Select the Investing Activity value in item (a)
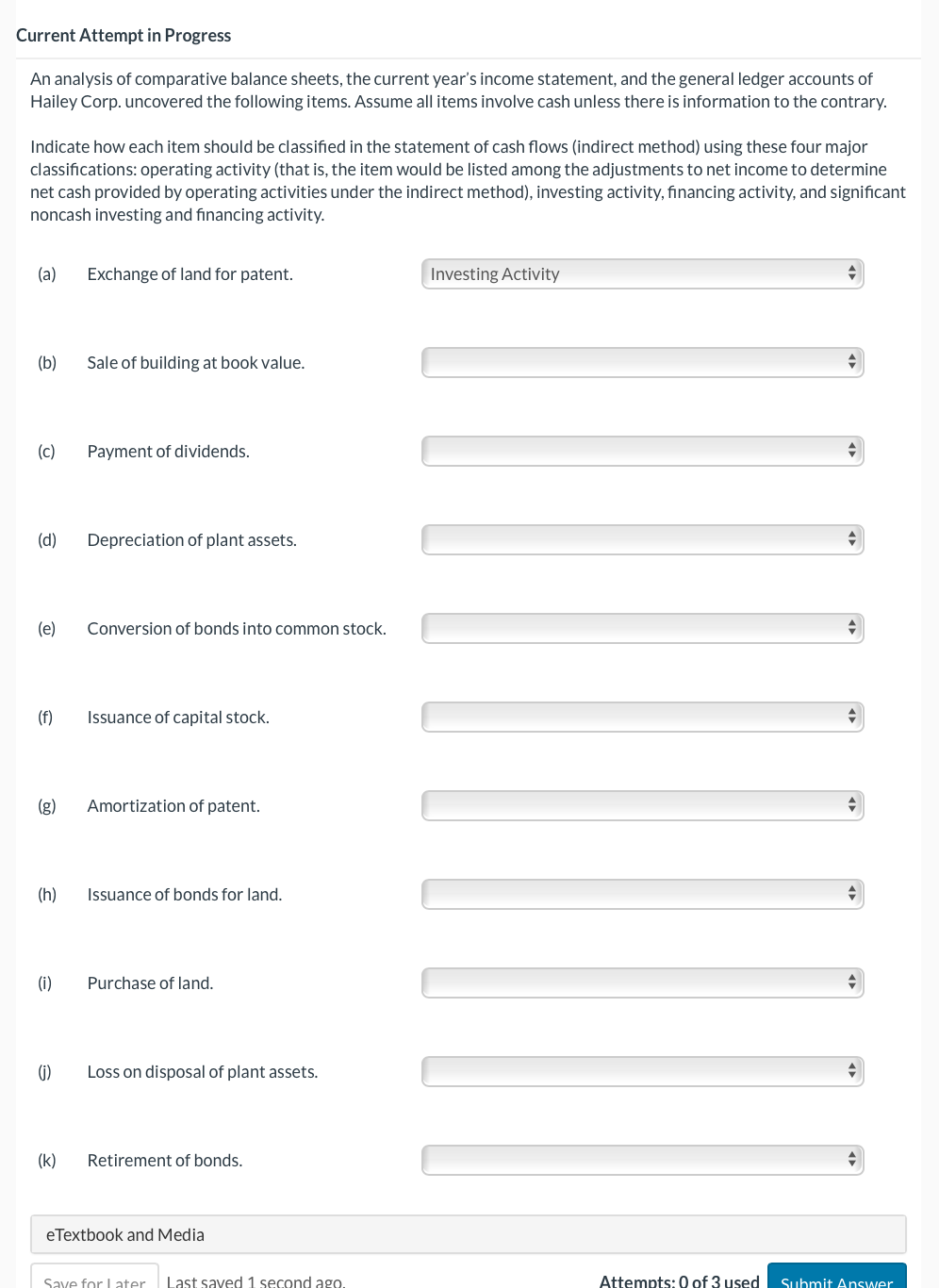Image resolution: width=939 pixels, height=1288 pixels. point(495,273)
